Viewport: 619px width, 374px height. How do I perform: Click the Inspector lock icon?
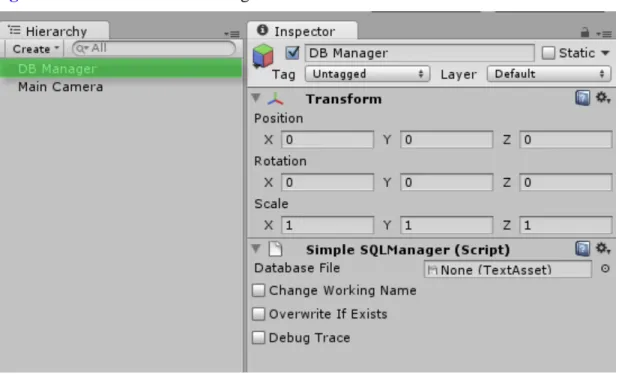coord(585,32)
